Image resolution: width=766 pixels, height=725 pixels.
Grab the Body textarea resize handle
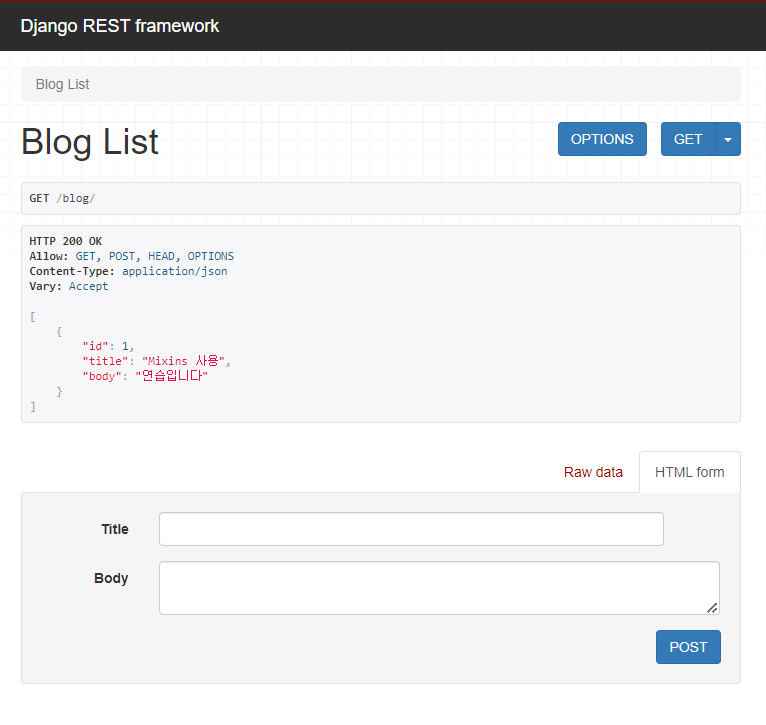[712, 608]
